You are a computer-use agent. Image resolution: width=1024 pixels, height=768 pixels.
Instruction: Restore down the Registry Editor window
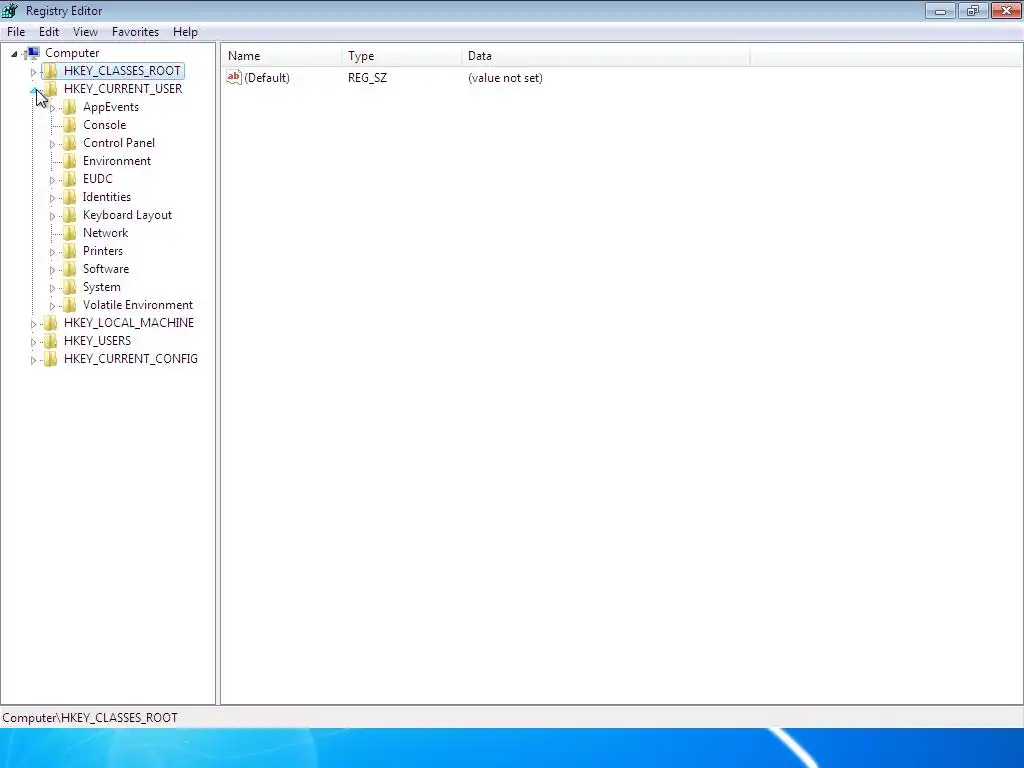point(973,10)
